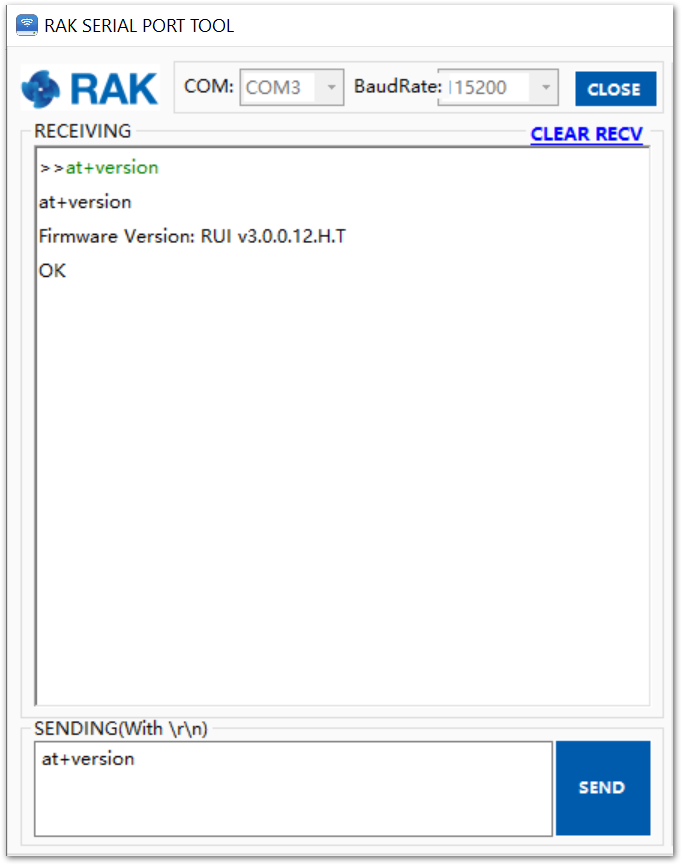Image resolution: width=682 pixels, height=865 pixels.
Task: Click the green >>at+version echoed line
Action: pyautogui.click(x=99, y=168)
